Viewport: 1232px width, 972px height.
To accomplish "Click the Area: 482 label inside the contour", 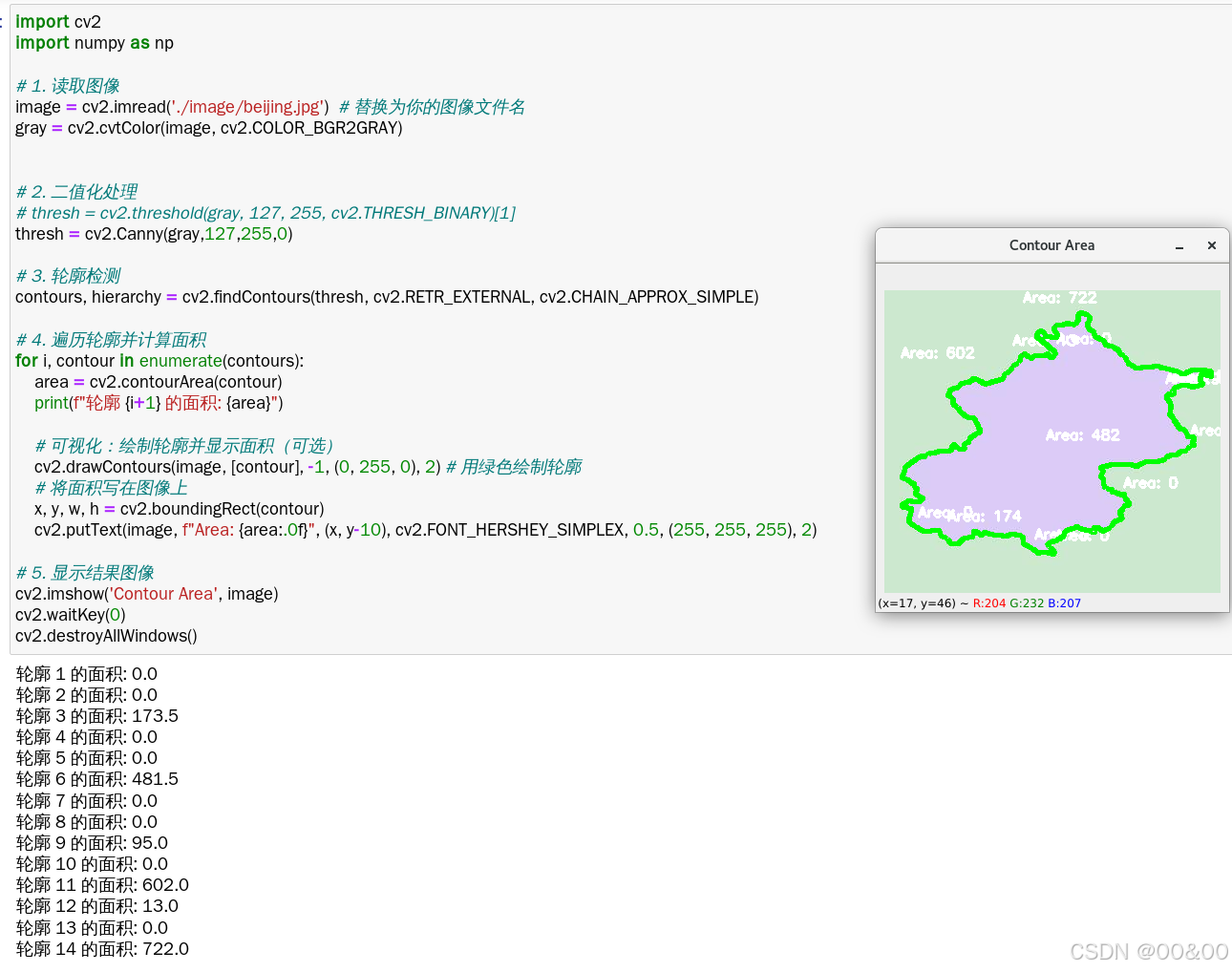I will 1082,434.
